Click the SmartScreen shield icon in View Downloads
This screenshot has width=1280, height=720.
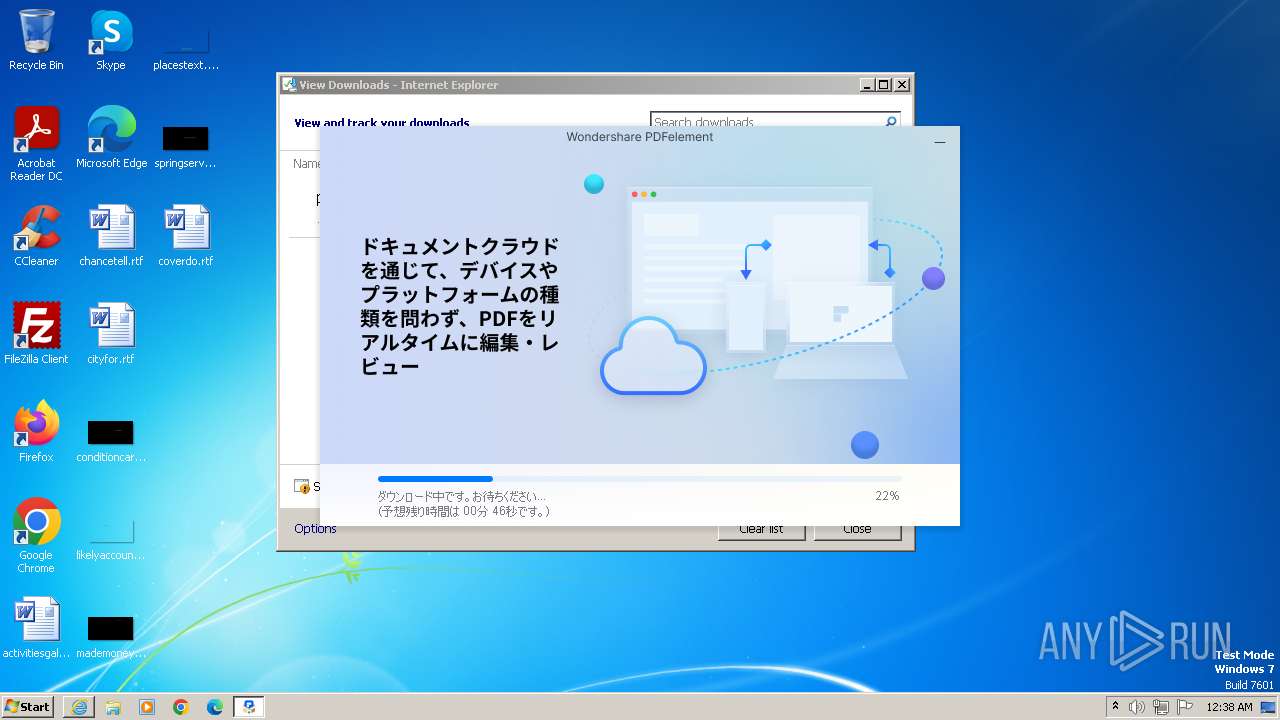302,487
